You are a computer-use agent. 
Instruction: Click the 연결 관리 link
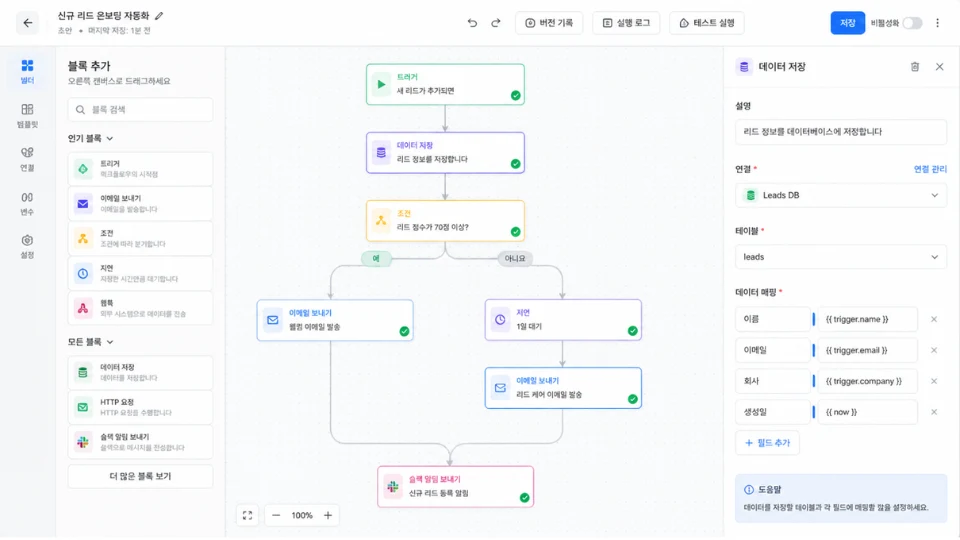(930, 169)
